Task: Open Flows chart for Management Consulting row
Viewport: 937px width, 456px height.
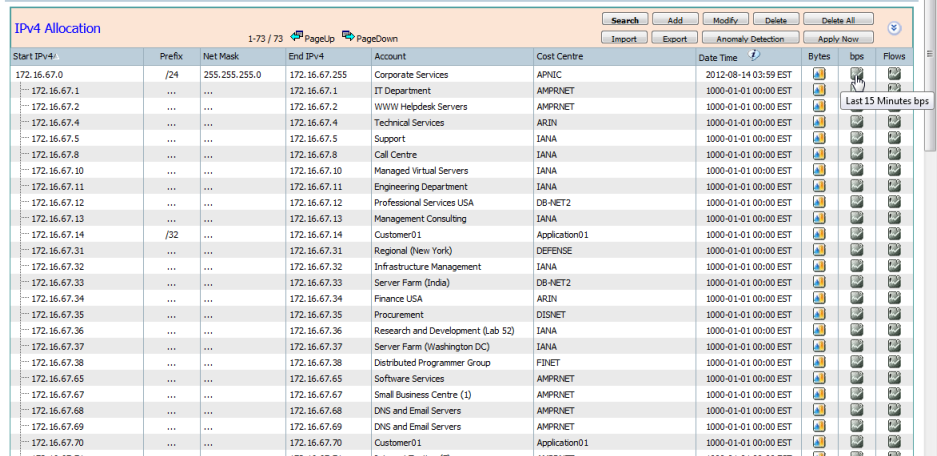Action: click(x=894, y=218)
